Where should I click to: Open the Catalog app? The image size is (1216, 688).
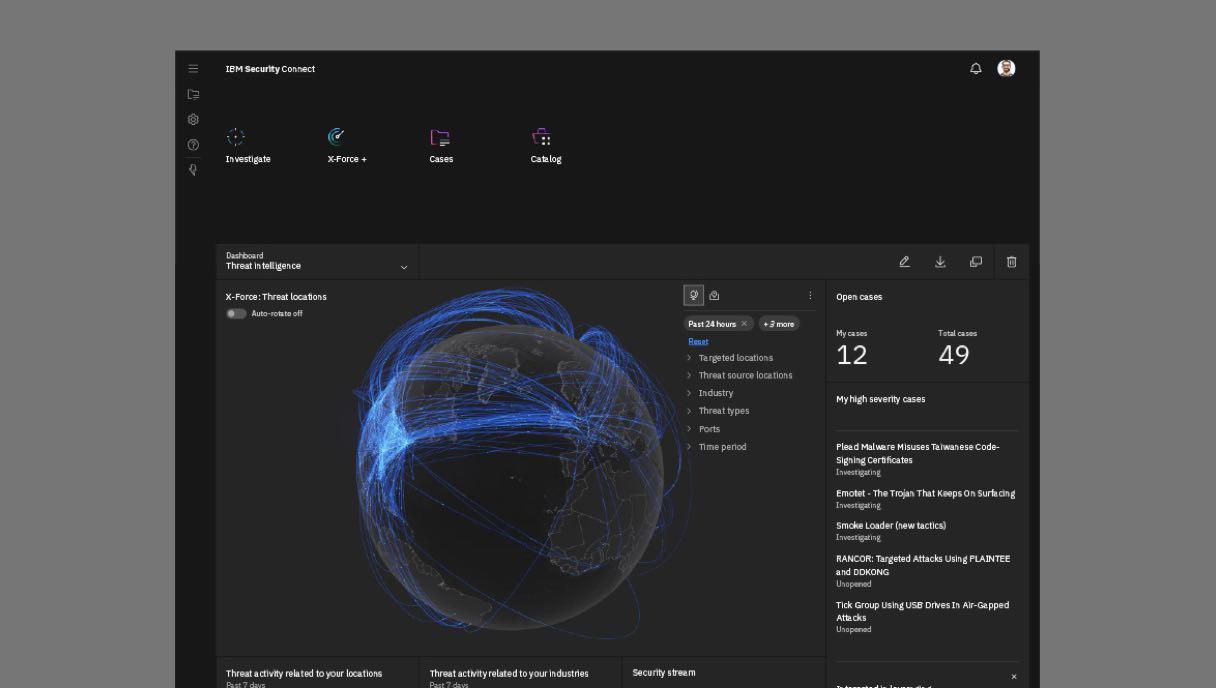[x=545, y=145]
